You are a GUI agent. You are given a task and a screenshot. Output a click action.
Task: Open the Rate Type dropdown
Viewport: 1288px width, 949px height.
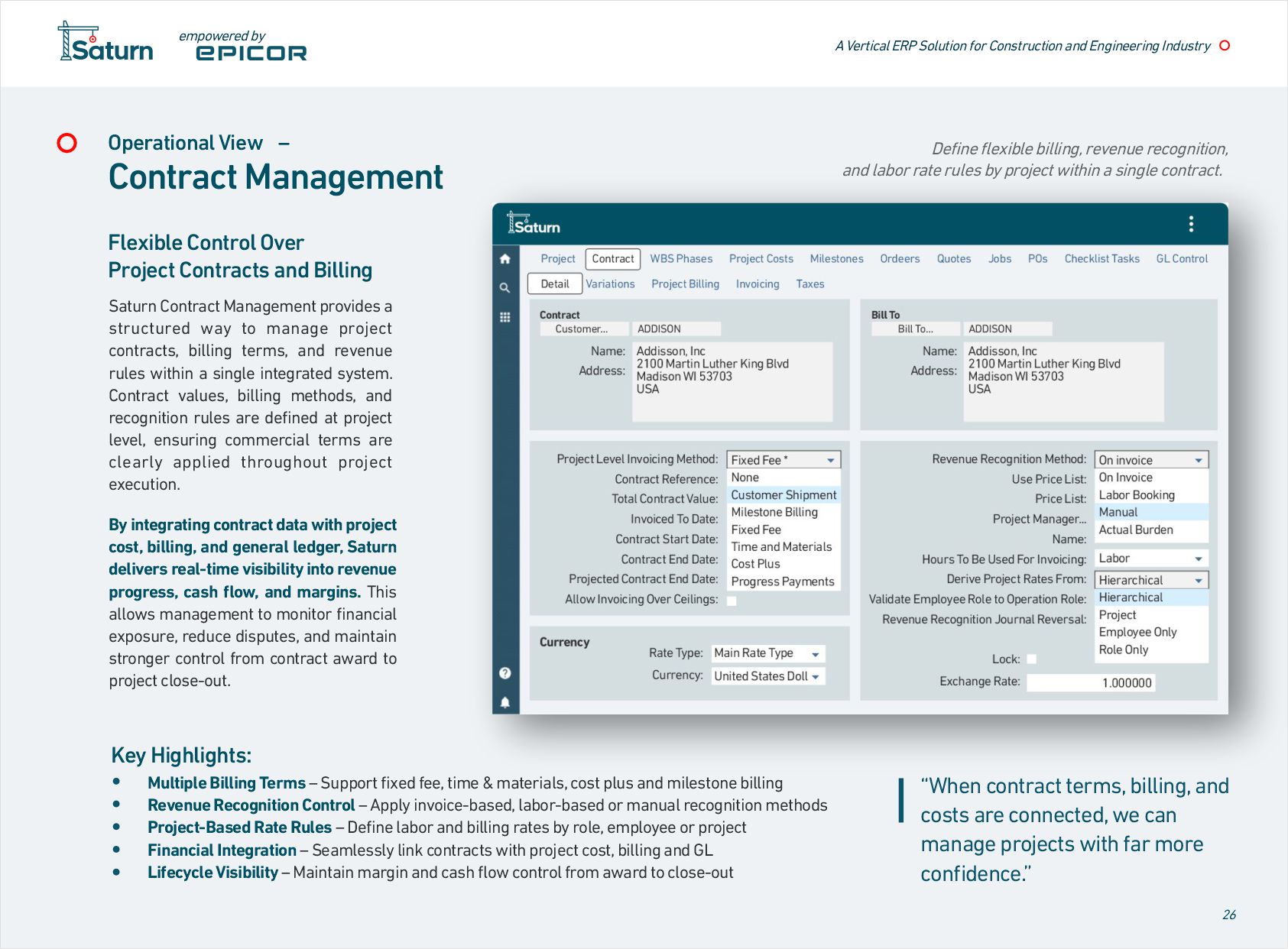[x=768, y=653]
